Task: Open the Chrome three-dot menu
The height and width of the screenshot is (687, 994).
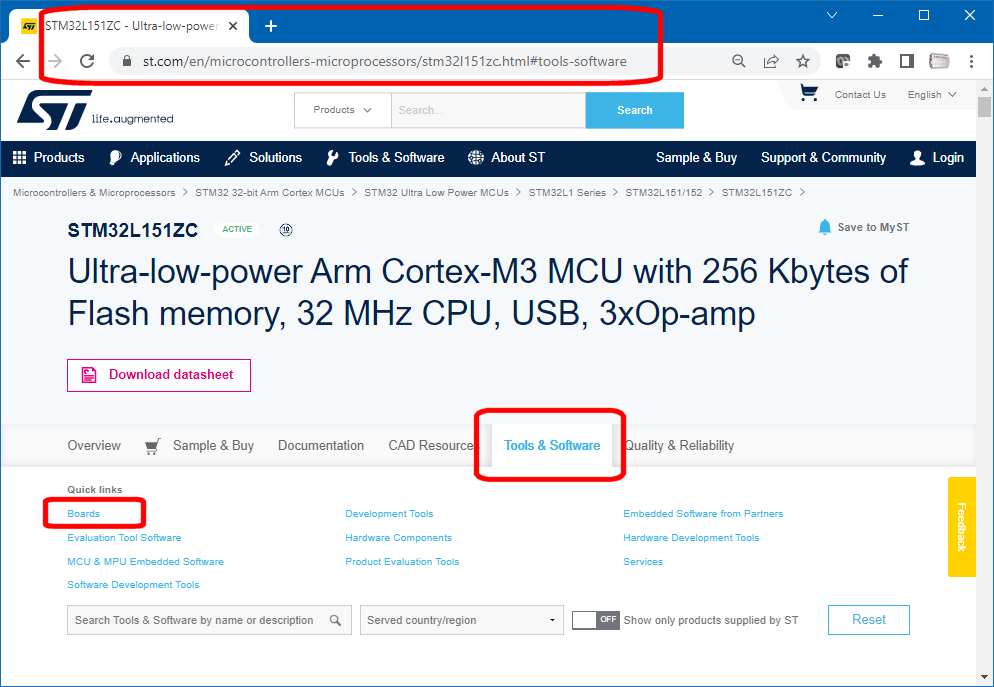Action: point(971,61)
